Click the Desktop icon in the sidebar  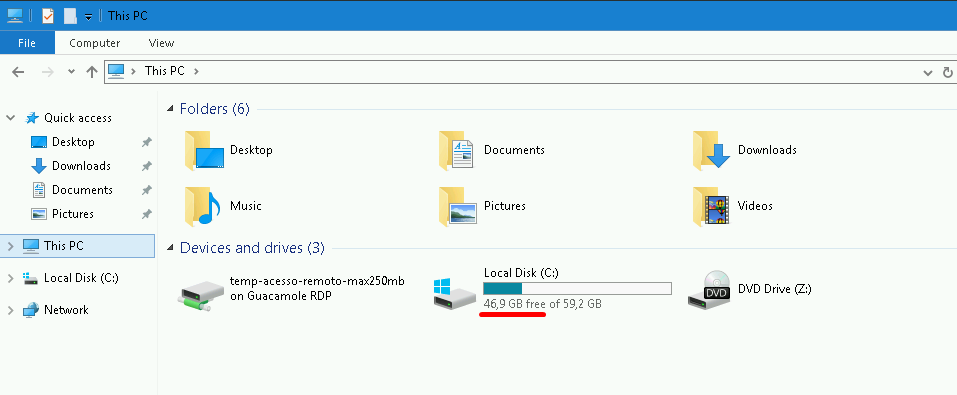38,142
